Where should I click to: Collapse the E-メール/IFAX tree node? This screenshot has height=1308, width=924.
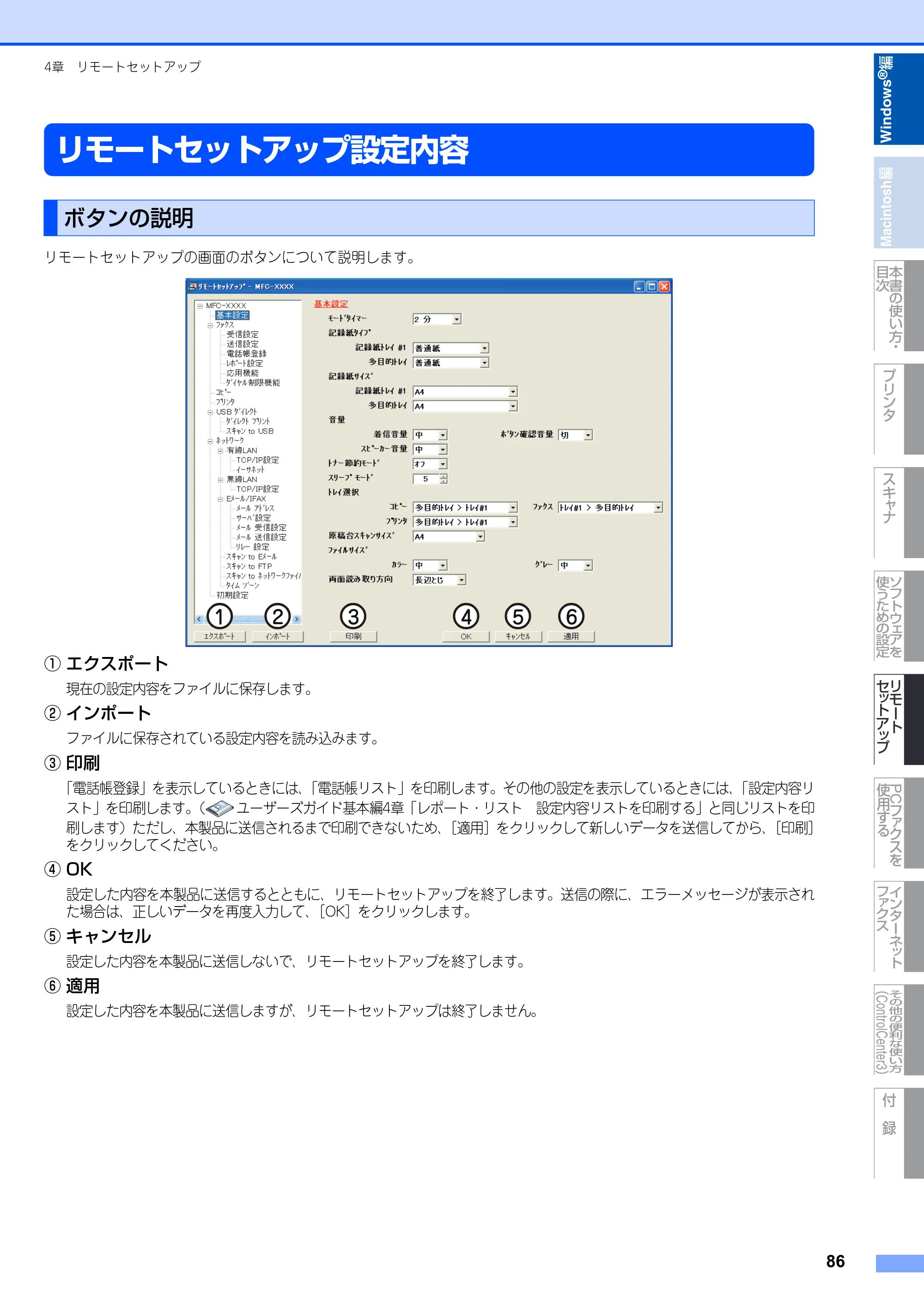pyautogui.click(x=220, y=499)
